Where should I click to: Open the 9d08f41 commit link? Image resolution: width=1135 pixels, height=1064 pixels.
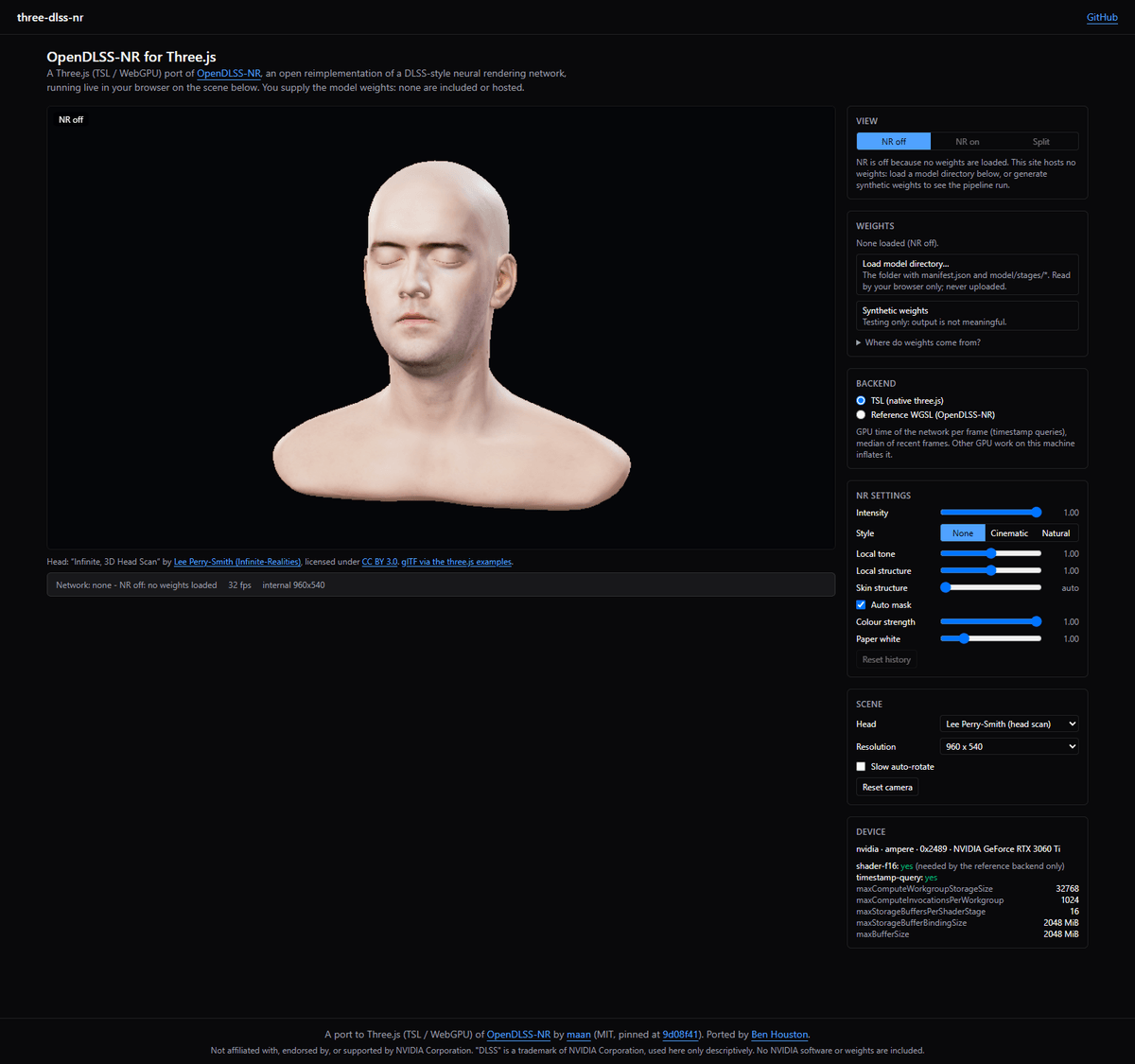(681, 1035)
